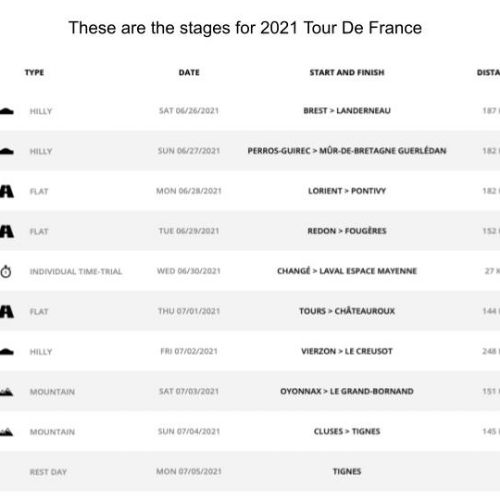Click the DATE column header
Image resolution: width=500 pixels, height=500 pixels.
(189, 72)
